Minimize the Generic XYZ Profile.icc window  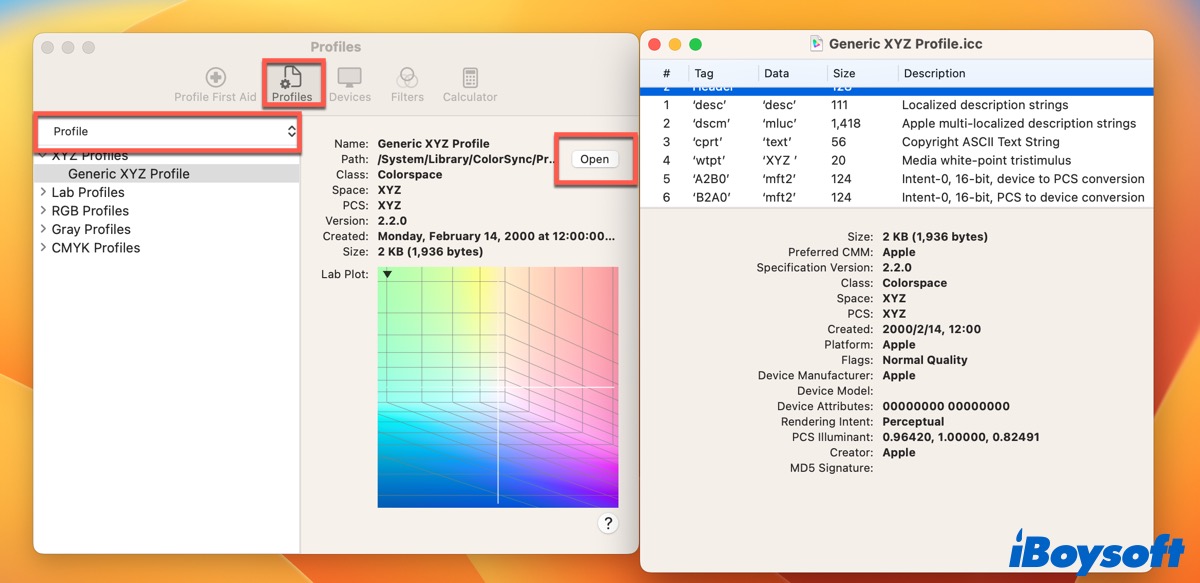tap(675, 44)
